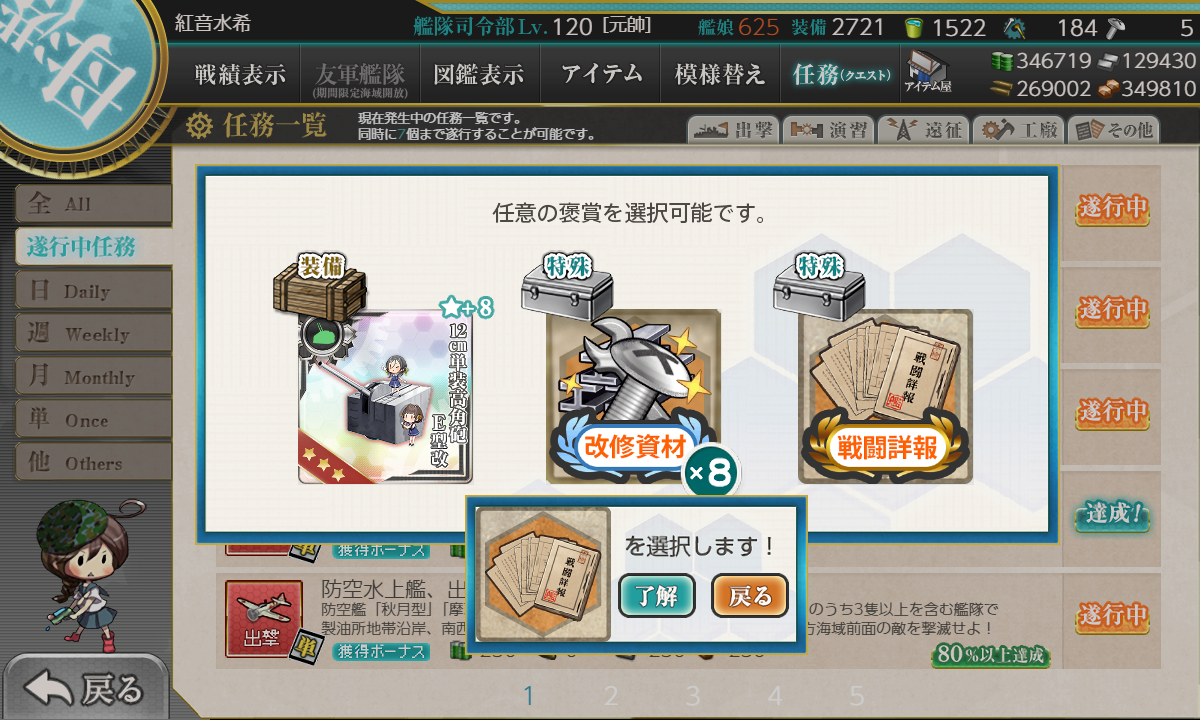Open the アイテム屋 shop icon
Screen dimensions: 1200x720
click(928, 72)
